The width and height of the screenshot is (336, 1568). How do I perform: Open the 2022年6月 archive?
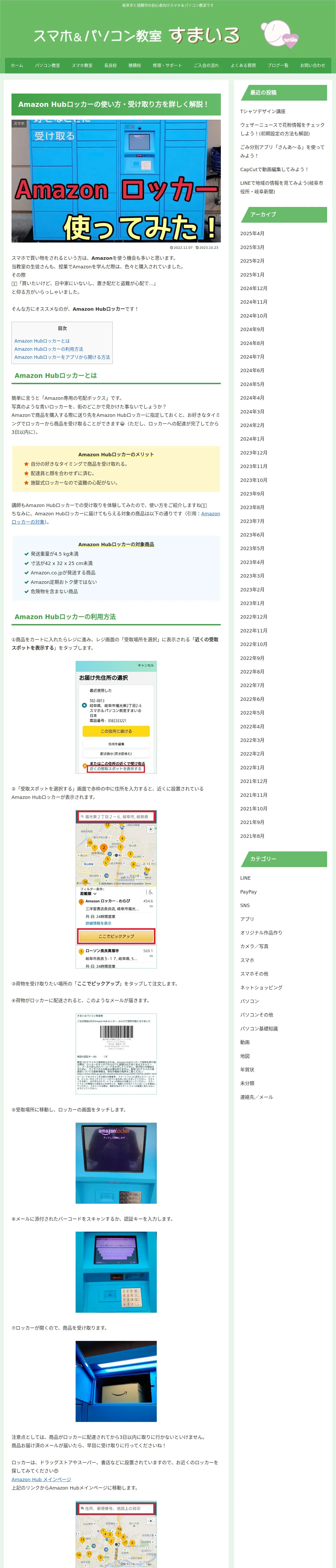tap(253, 699)
